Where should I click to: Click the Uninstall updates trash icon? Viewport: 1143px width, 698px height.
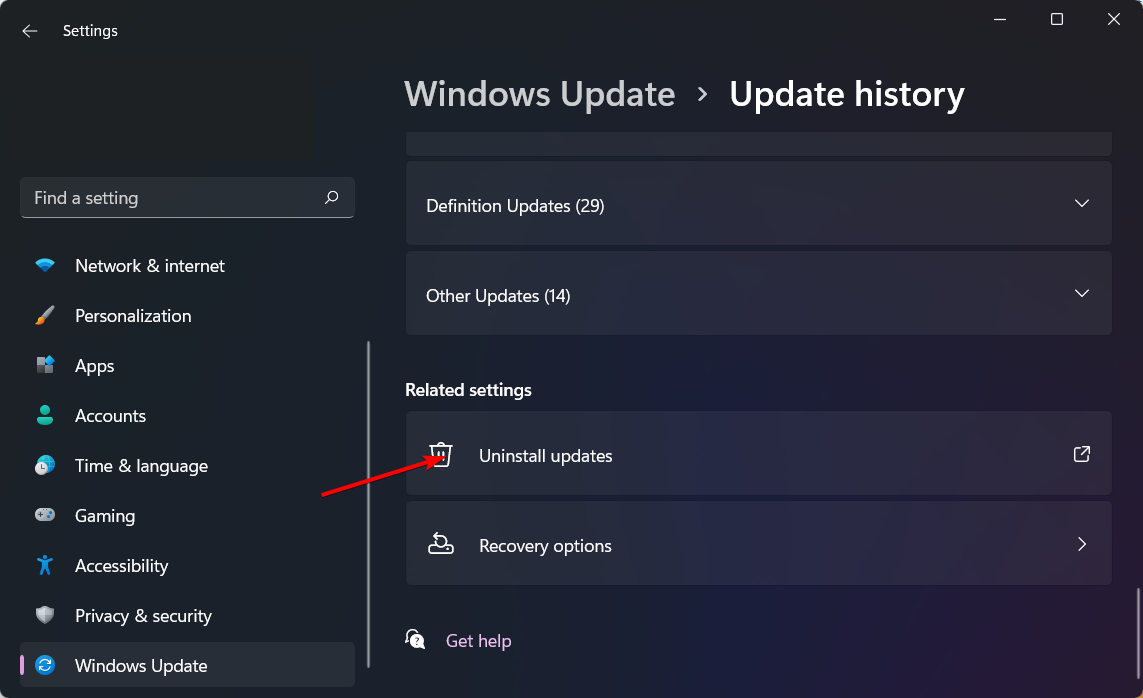coord(441,455)
